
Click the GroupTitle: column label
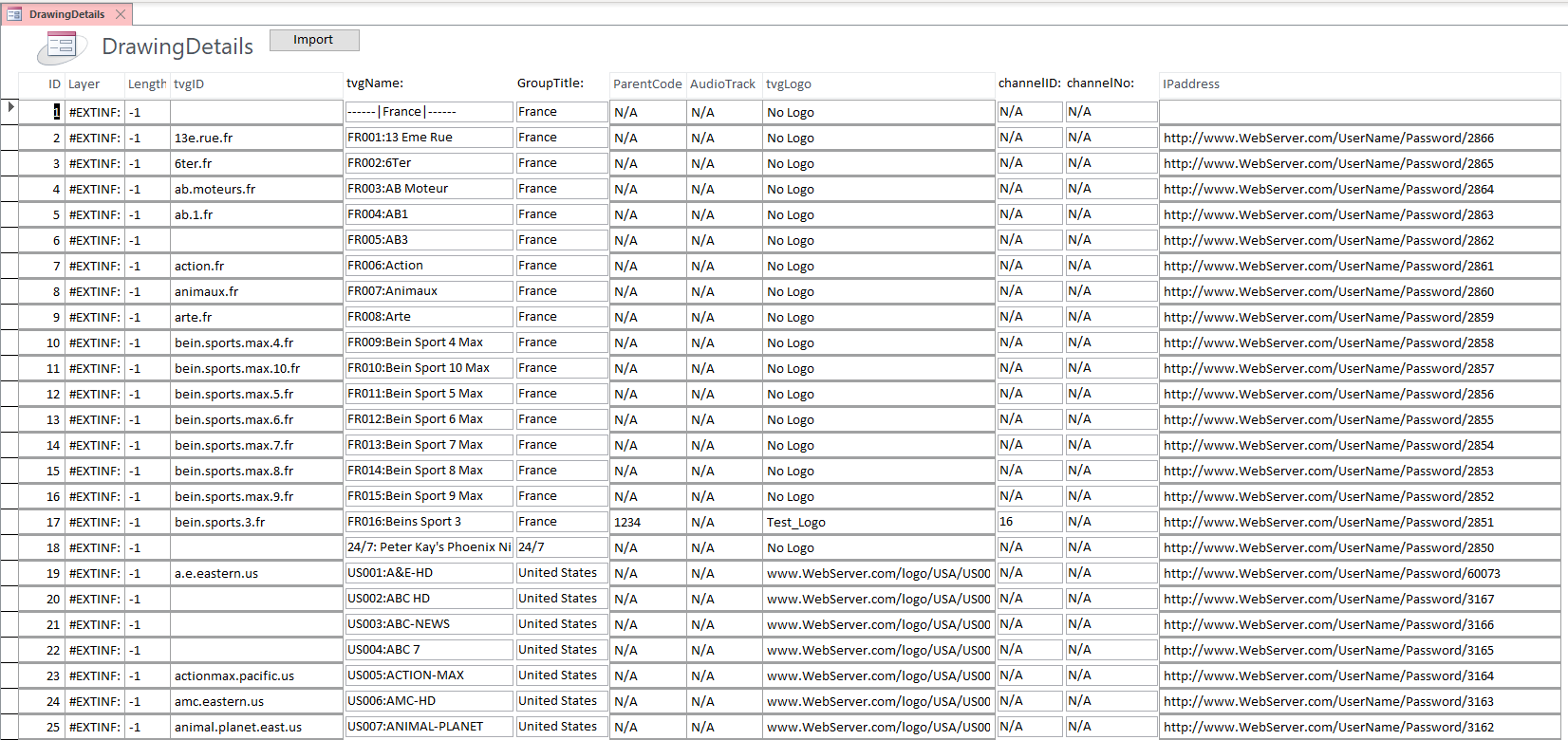pyautogui.click(x=551, y=83)
